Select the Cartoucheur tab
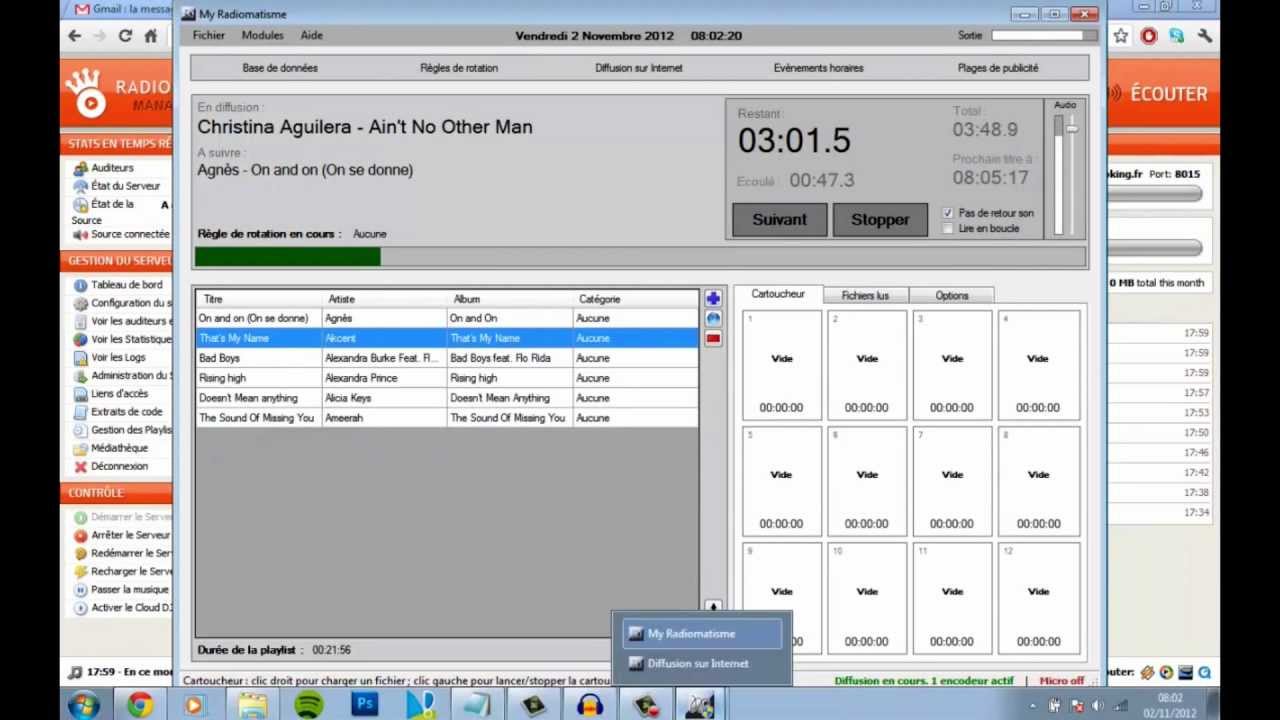The width and height of the screenshot is (1280, 720). [x=778, y=294]
